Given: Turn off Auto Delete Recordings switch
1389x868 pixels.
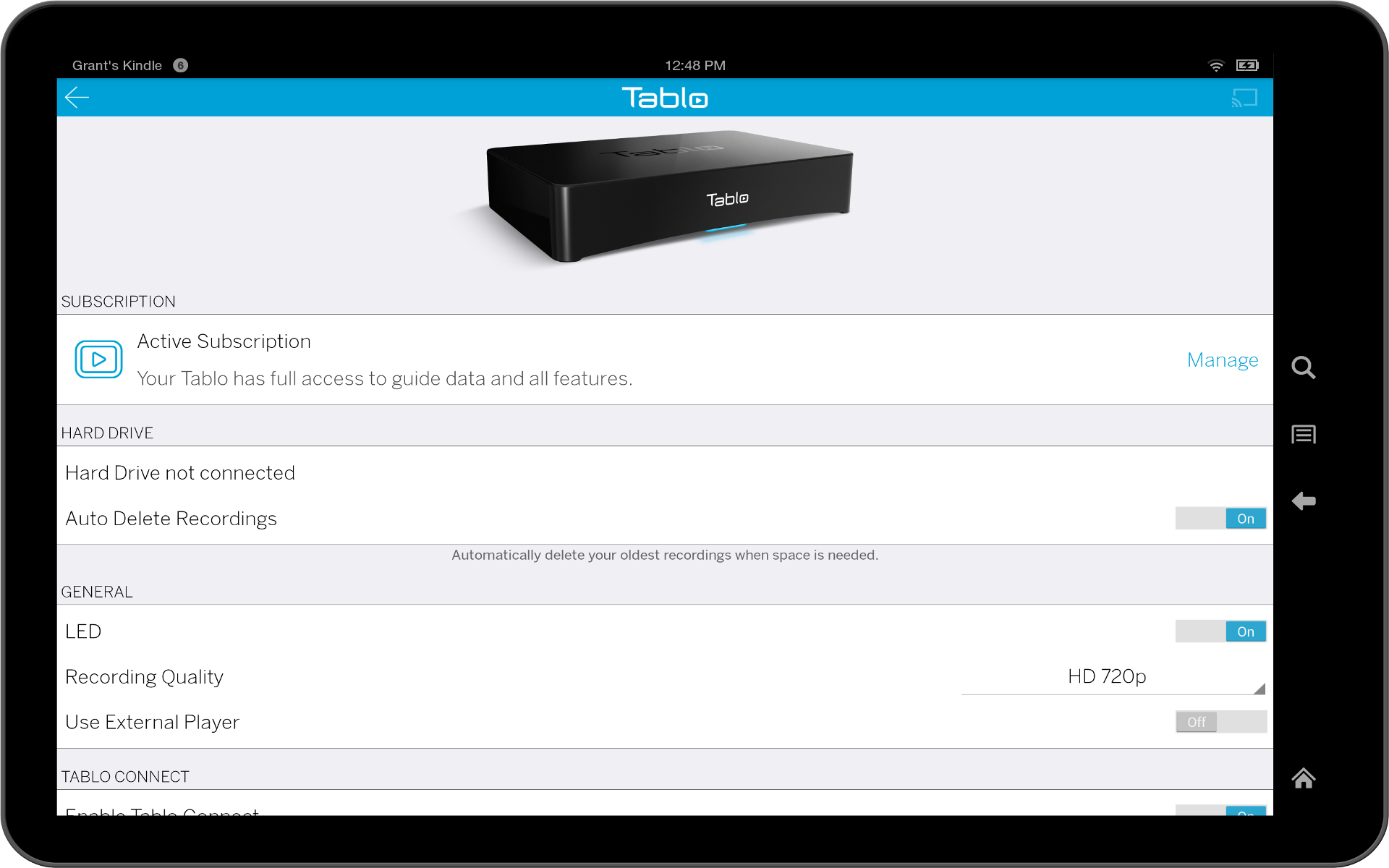Looking at the screenshot, I should pos(1220,519).
